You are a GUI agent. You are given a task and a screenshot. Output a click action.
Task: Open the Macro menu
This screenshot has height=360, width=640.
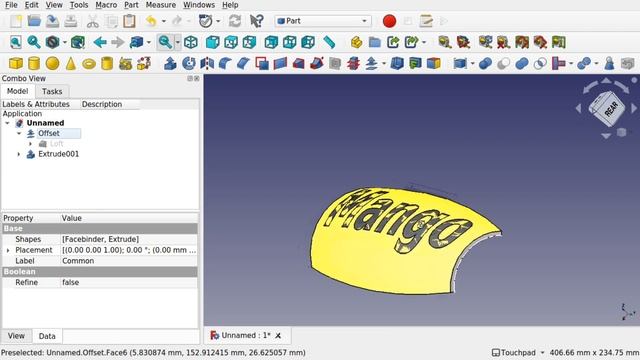[x=106, y=5]
